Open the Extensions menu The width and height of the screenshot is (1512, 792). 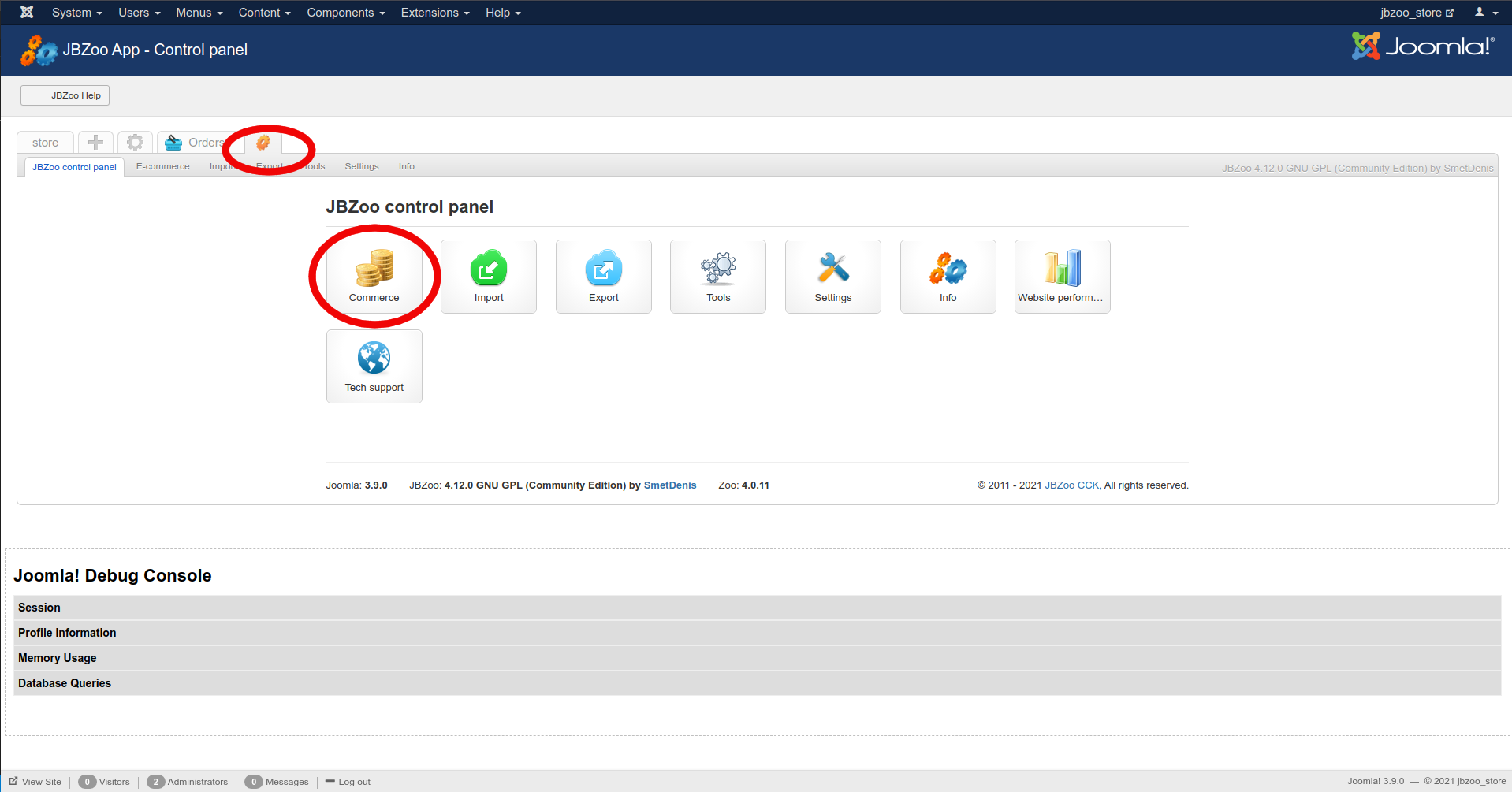tap(435, 13)
